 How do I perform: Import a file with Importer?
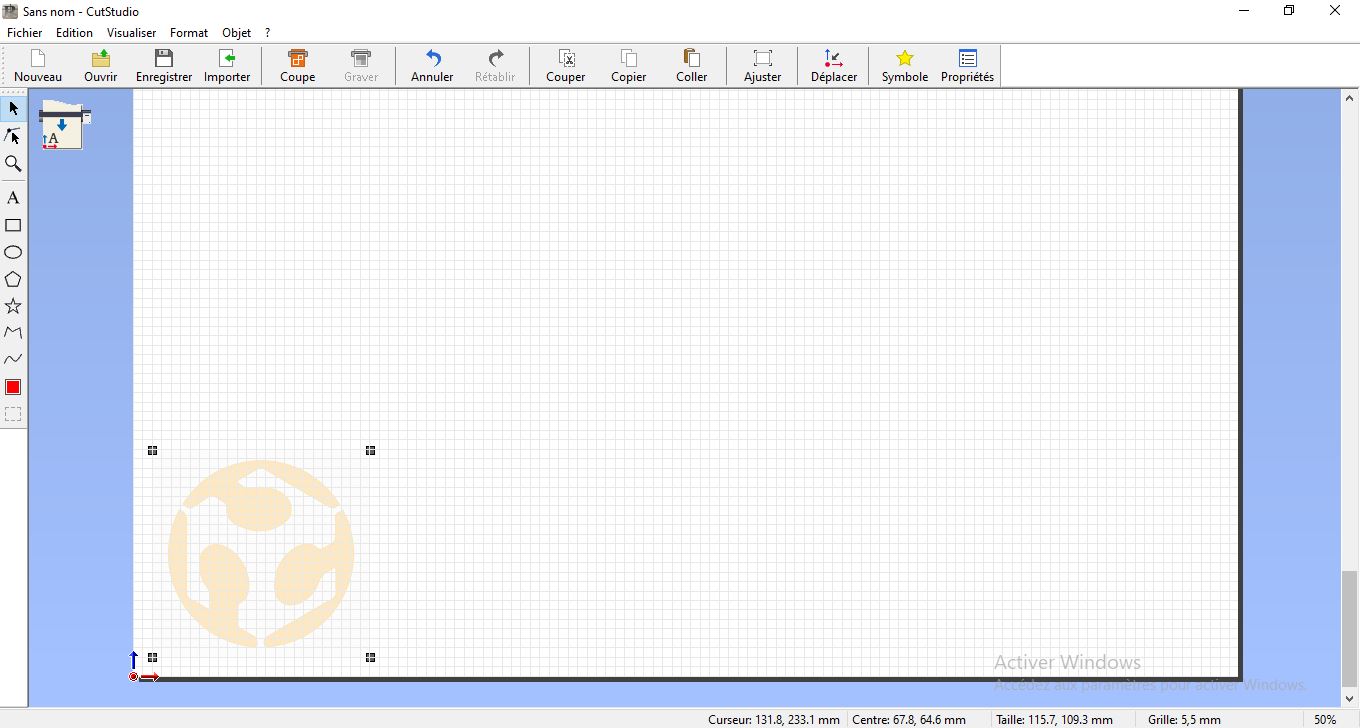point(227,66)
